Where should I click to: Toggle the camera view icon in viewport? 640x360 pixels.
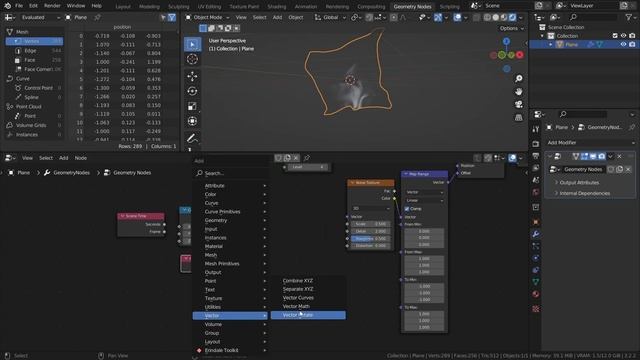(518, 104)
